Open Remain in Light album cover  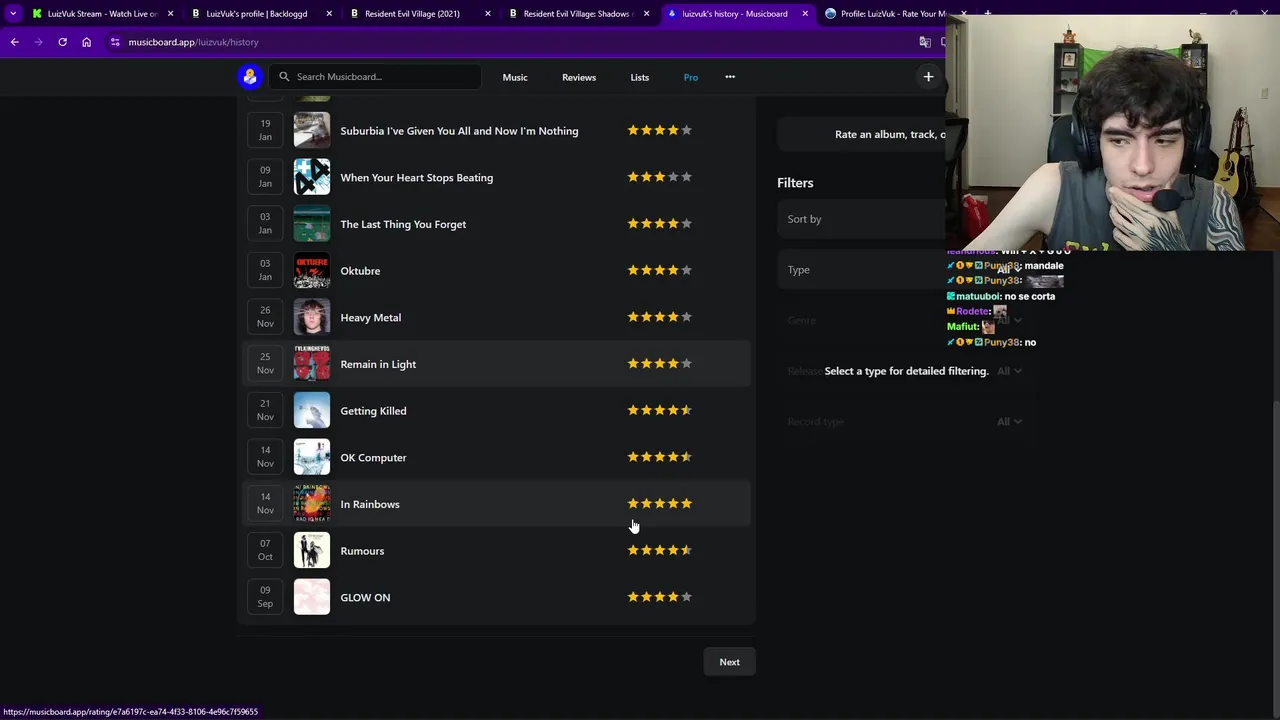coord(312,364)
